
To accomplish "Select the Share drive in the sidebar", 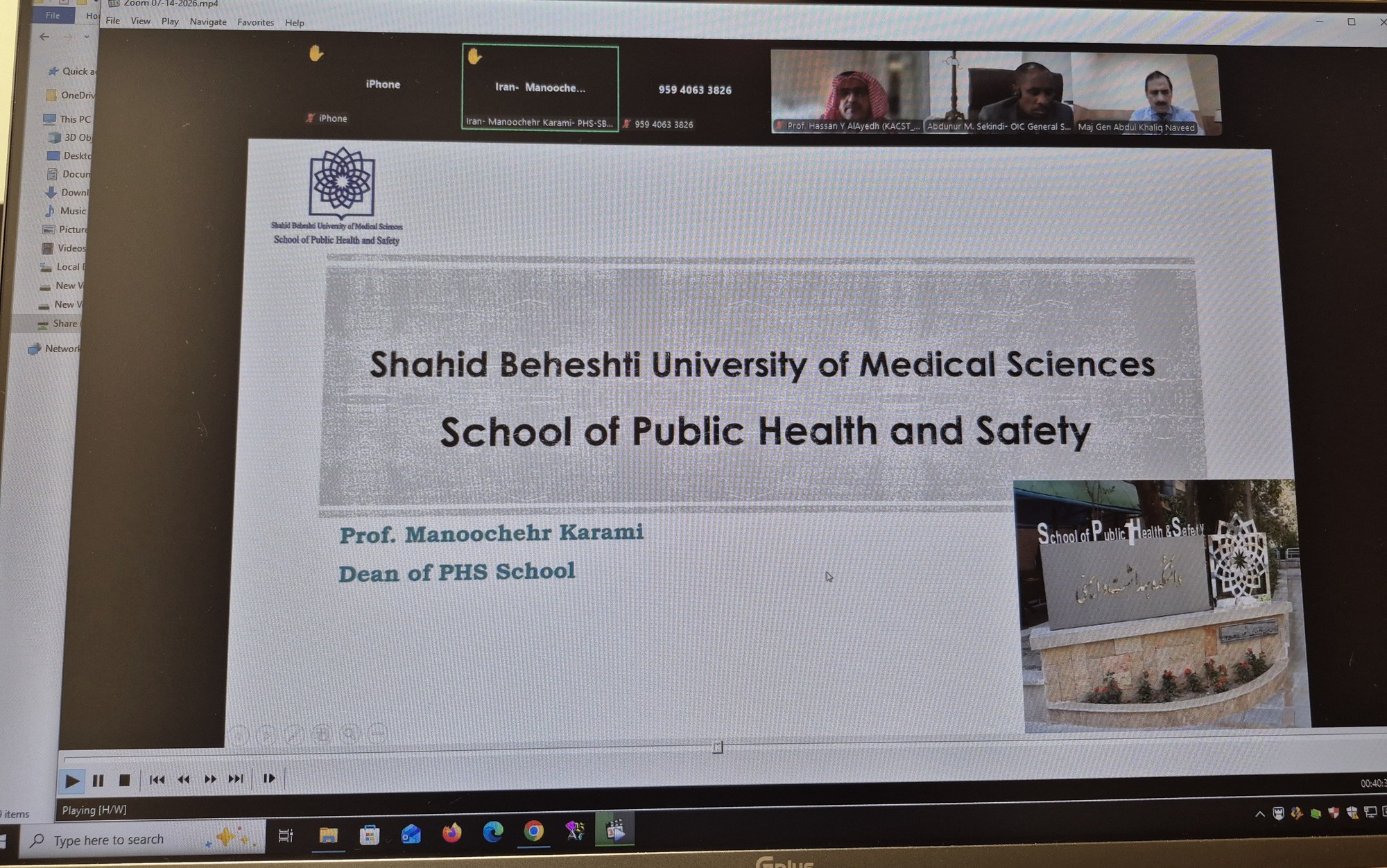I will click(x=60, y=324).
